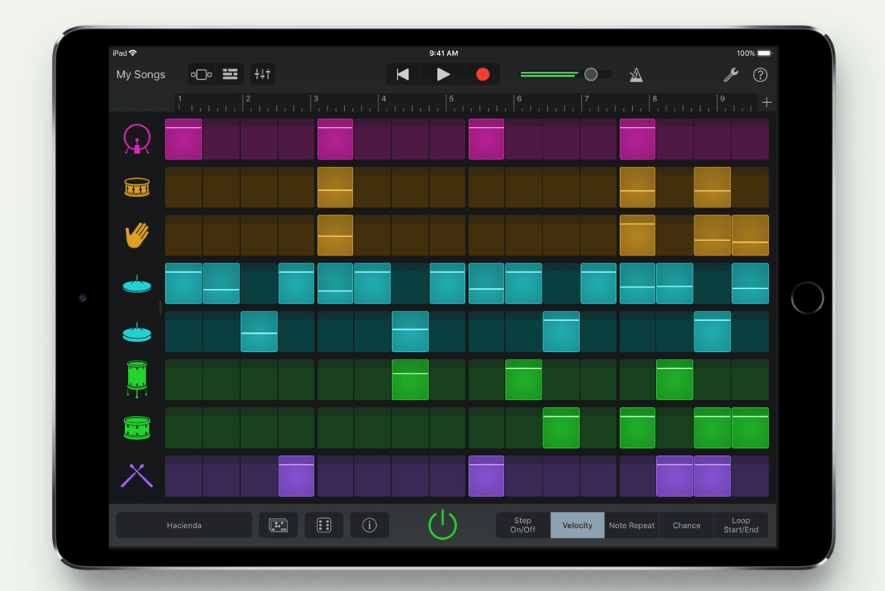Toggle kick drum step 1
The width and height of the screenshot is (885, 591).
coord(183,139)
